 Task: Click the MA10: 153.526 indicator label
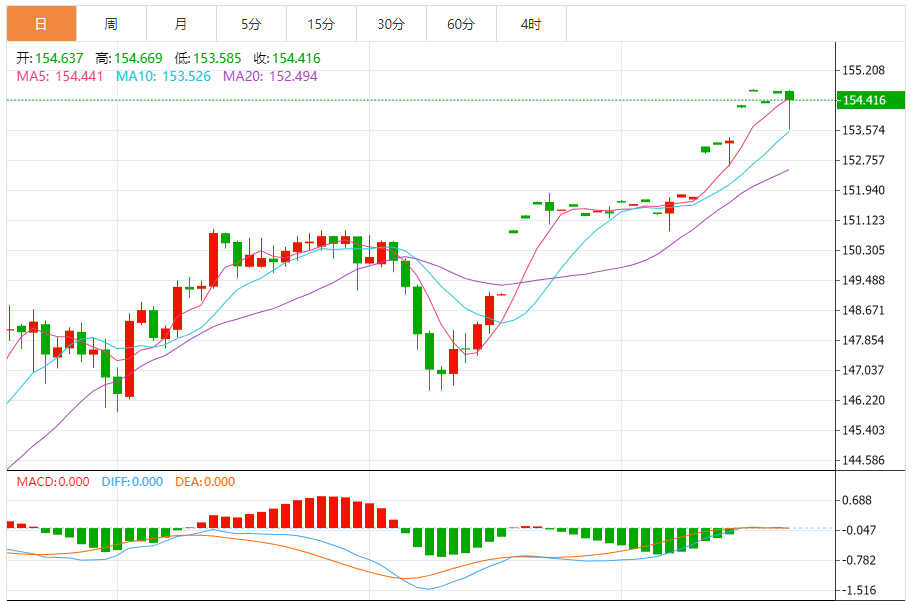click(x=163, y=76)
